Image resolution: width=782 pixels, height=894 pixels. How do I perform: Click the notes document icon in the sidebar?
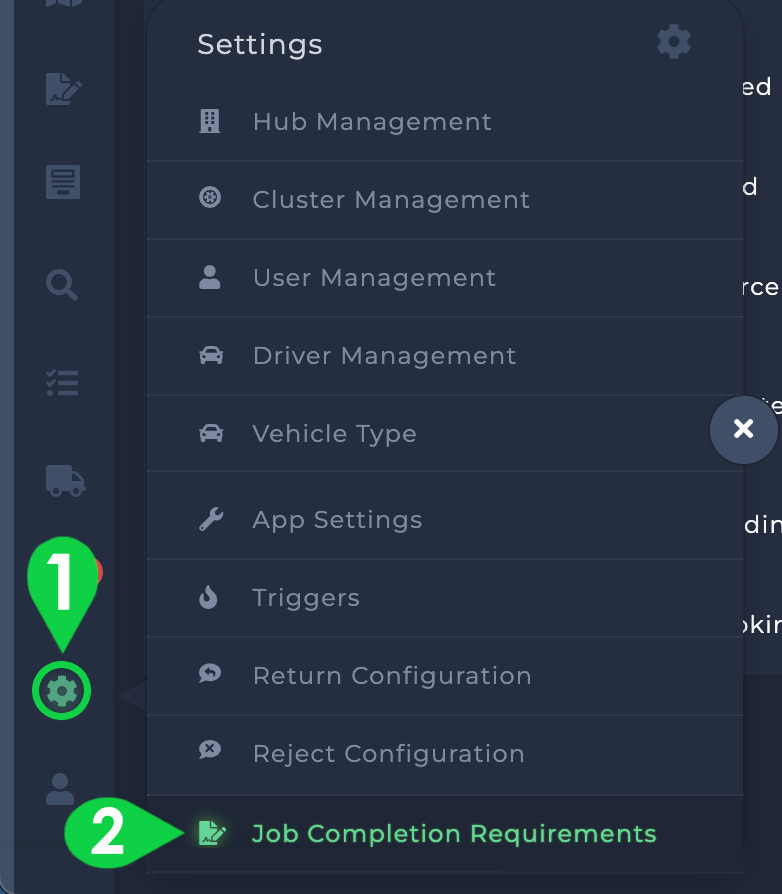61,182
